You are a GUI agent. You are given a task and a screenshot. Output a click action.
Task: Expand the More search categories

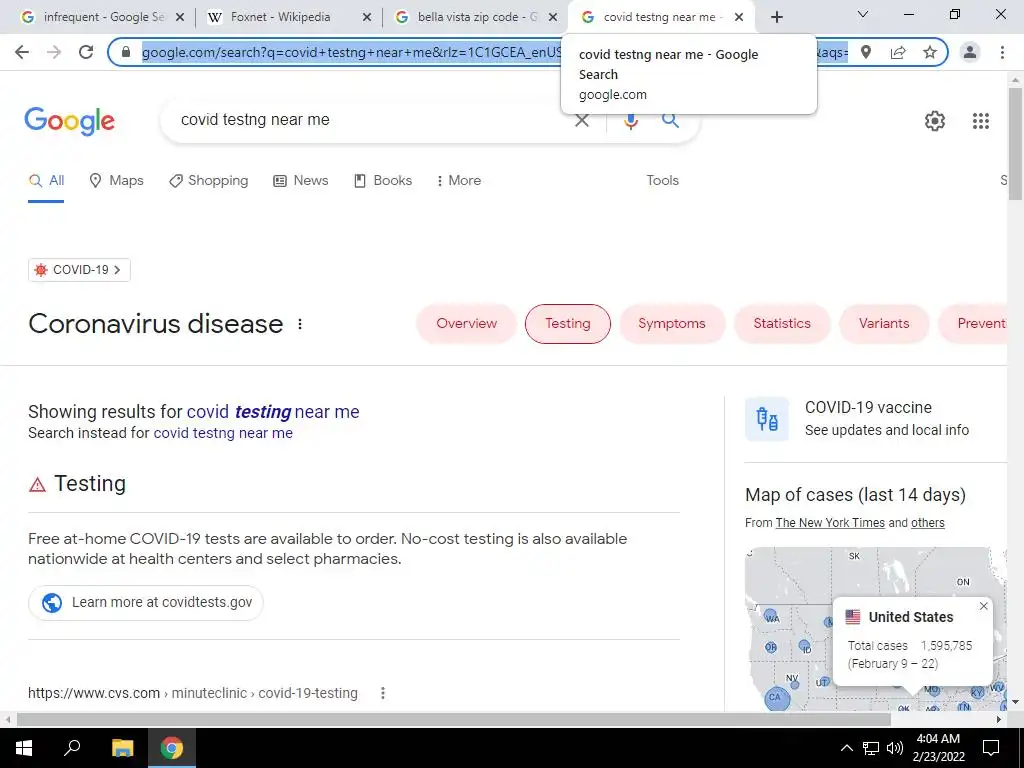point(458,181)
